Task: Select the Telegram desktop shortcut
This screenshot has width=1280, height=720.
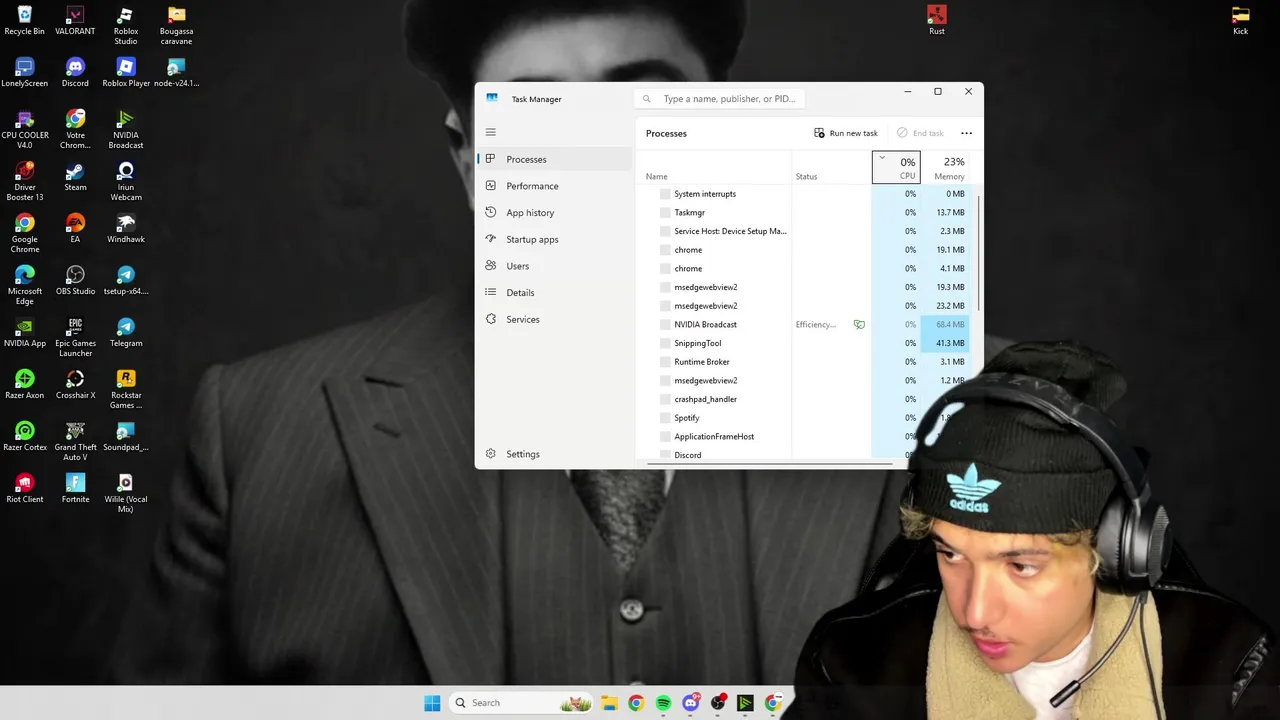Action: click(x=125, y=333)
